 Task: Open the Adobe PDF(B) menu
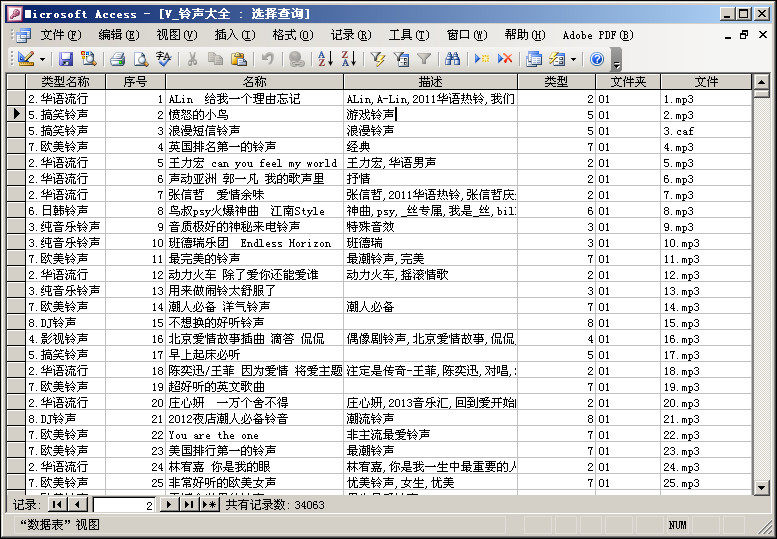coord(598,35)
